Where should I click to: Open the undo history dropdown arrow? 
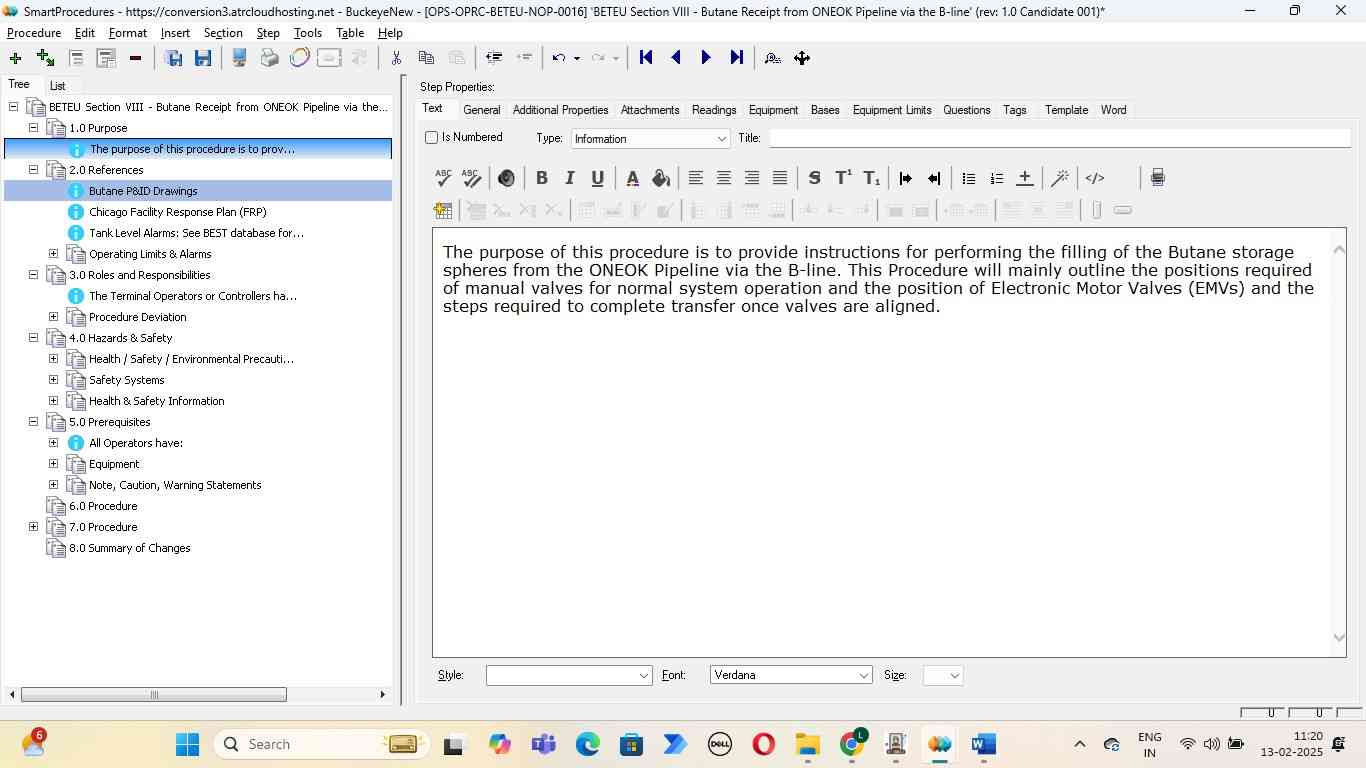(576, 58)
